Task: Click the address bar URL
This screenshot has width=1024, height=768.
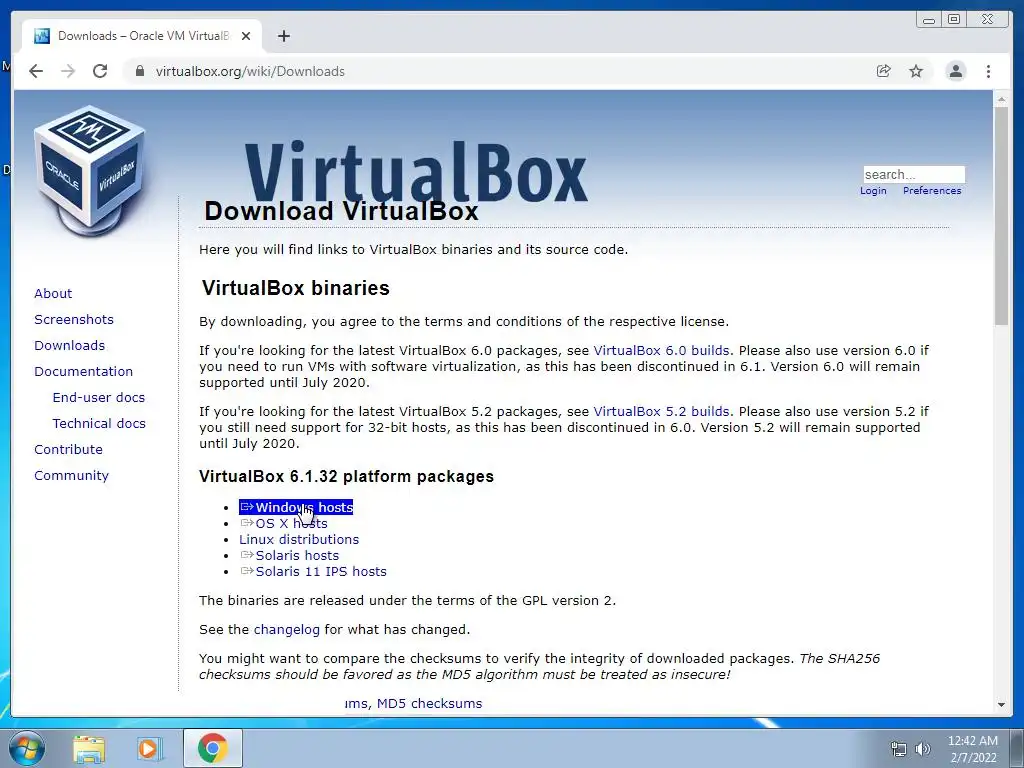Action: [x=250, y=71]
